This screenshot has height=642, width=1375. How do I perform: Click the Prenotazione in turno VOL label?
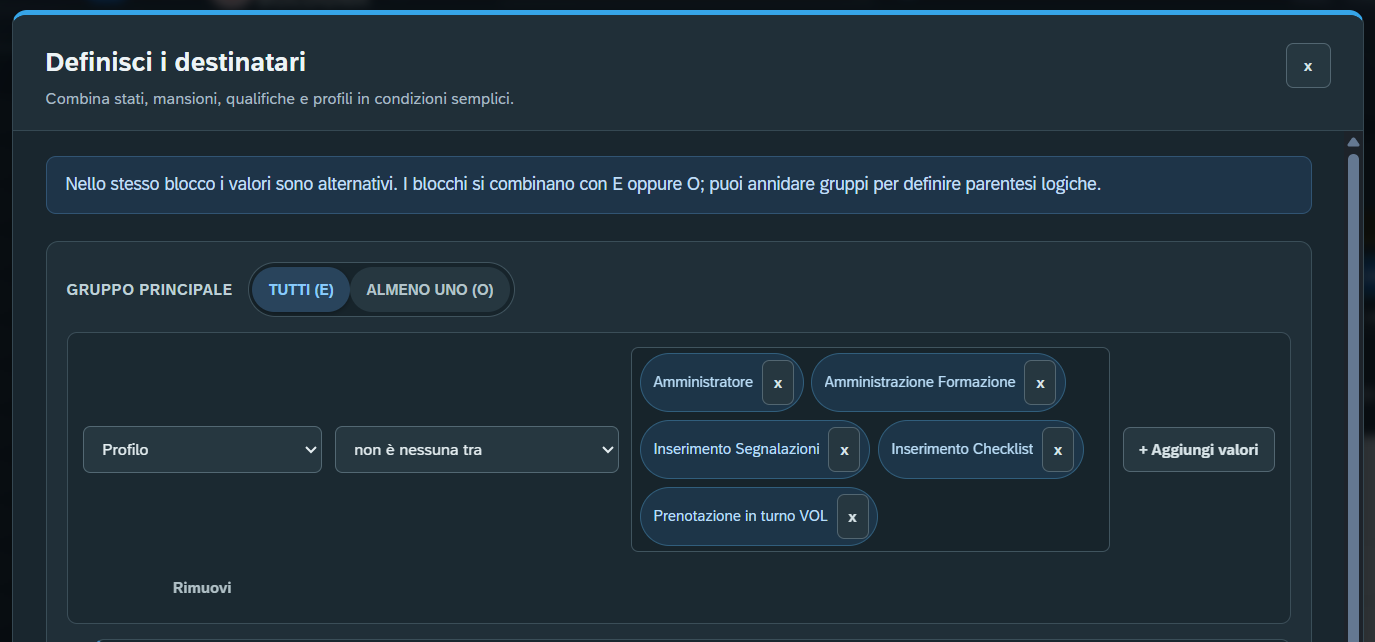pos(741,516)
